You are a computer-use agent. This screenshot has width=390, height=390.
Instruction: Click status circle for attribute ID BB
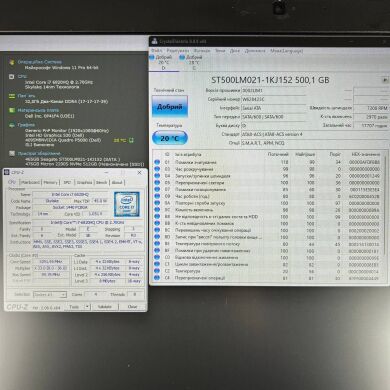pos(157,223)
